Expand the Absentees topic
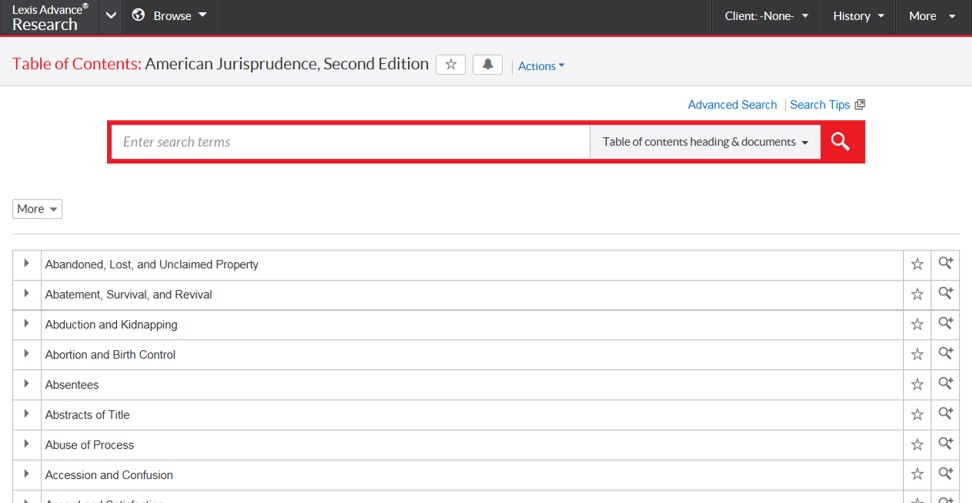972x503 pixels. pos(27,383)
